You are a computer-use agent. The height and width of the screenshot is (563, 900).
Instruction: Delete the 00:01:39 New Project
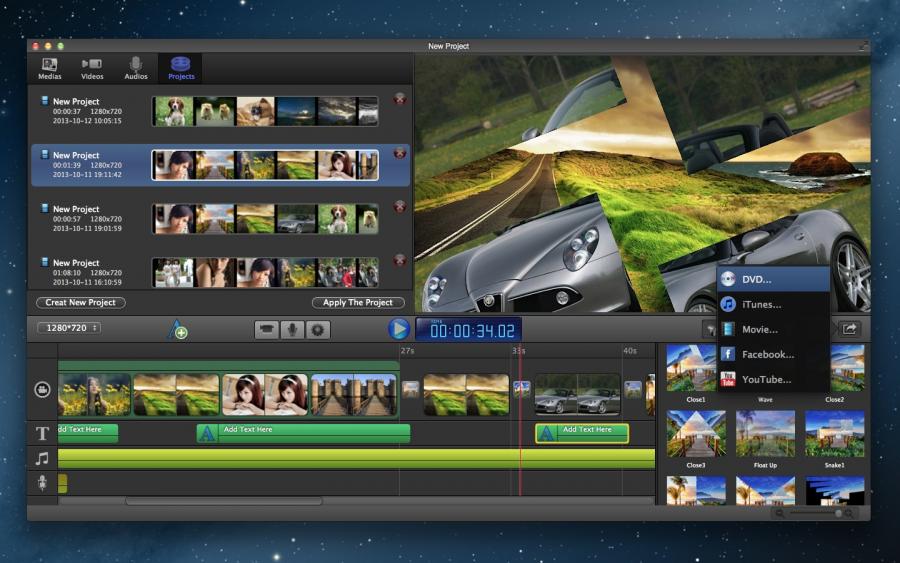[400, 153]
